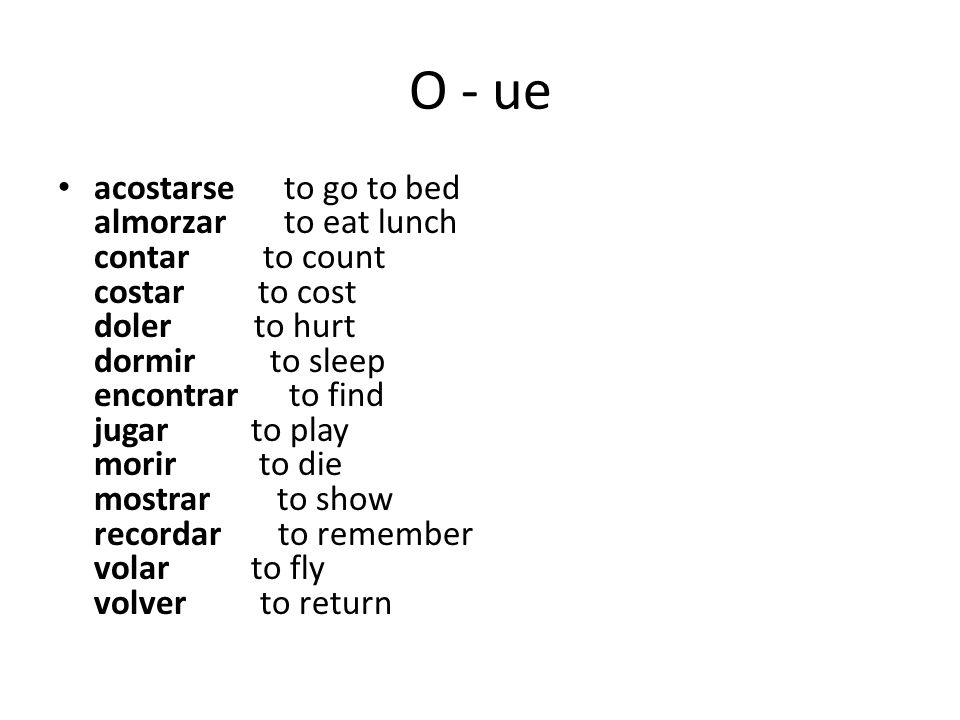Select the bold word "almorzar"
The image size is (960, 720).
[x=160, y=222]
